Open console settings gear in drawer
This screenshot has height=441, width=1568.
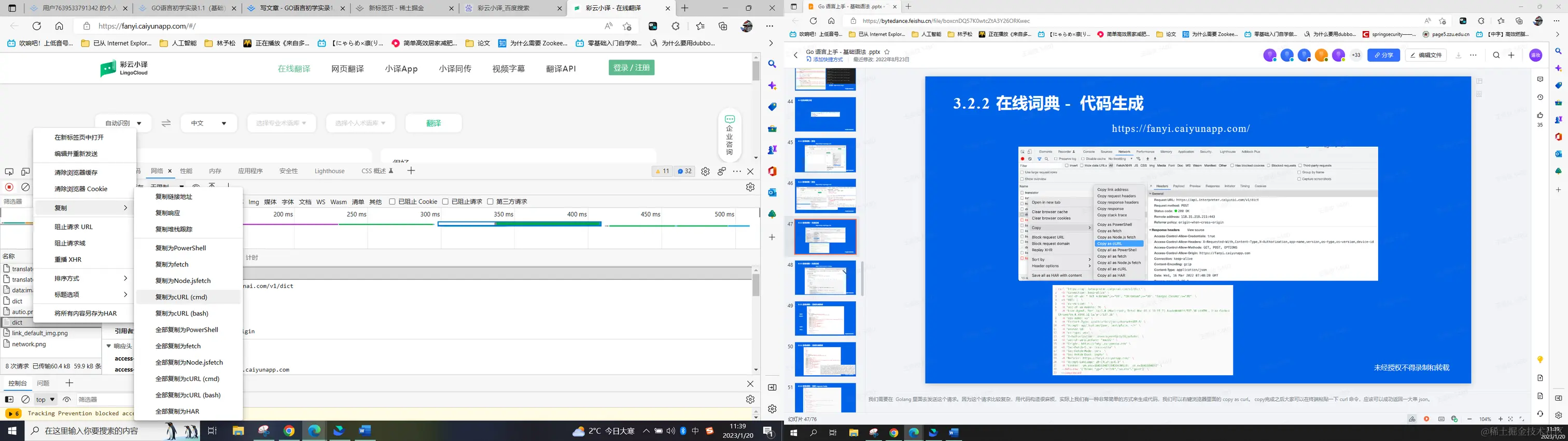click(750, 400)
